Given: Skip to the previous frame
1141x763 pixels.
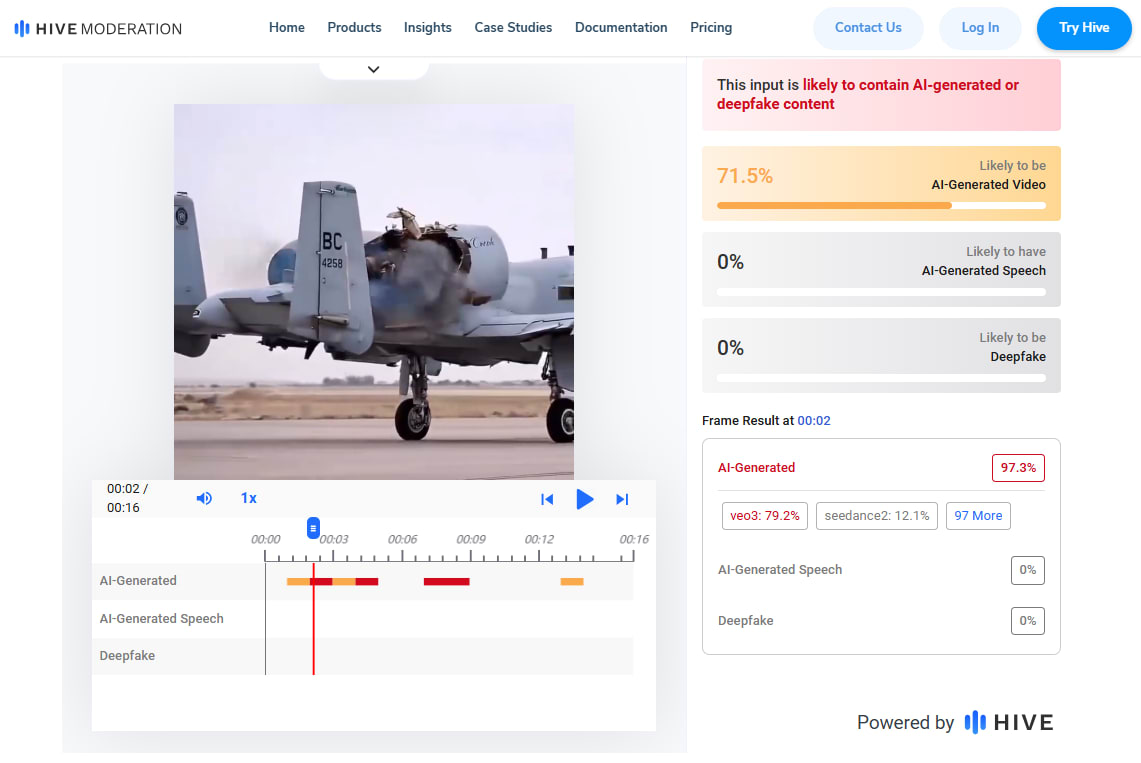Looking at the screenshot, I should click(x=547, y=499).
